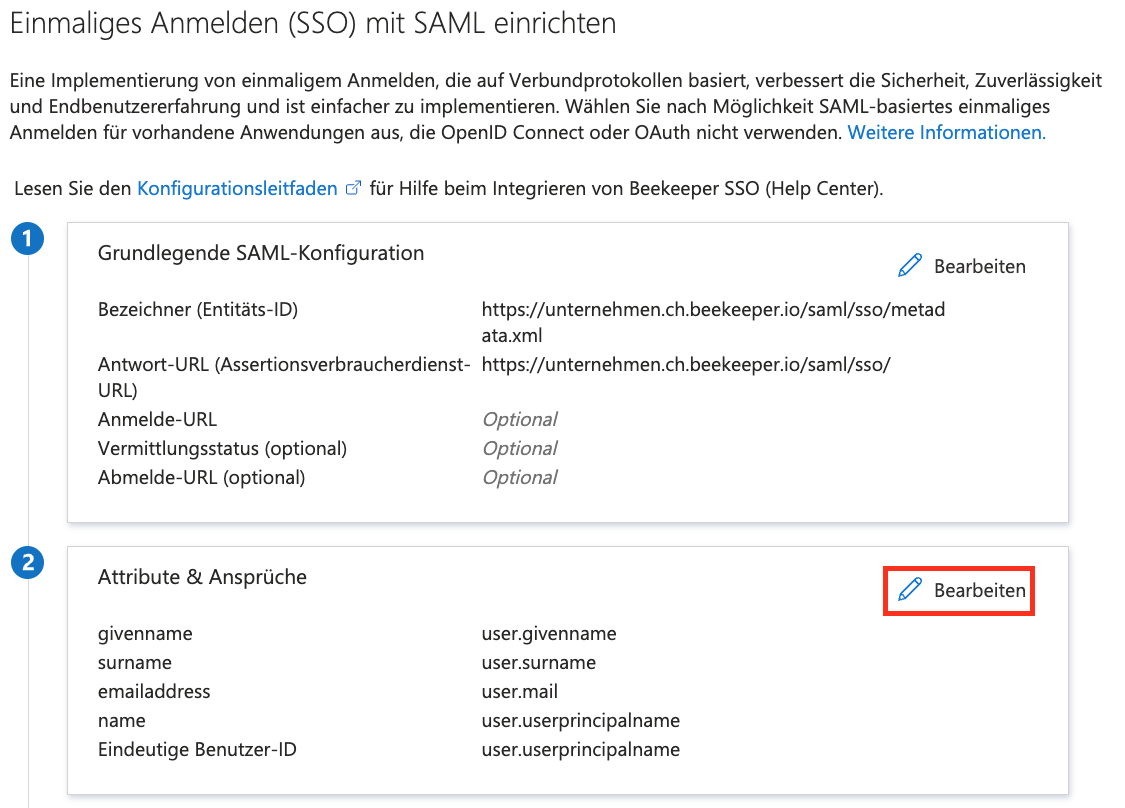Click the Antwort-URL saml/sso value

click(x=686, y=365)
